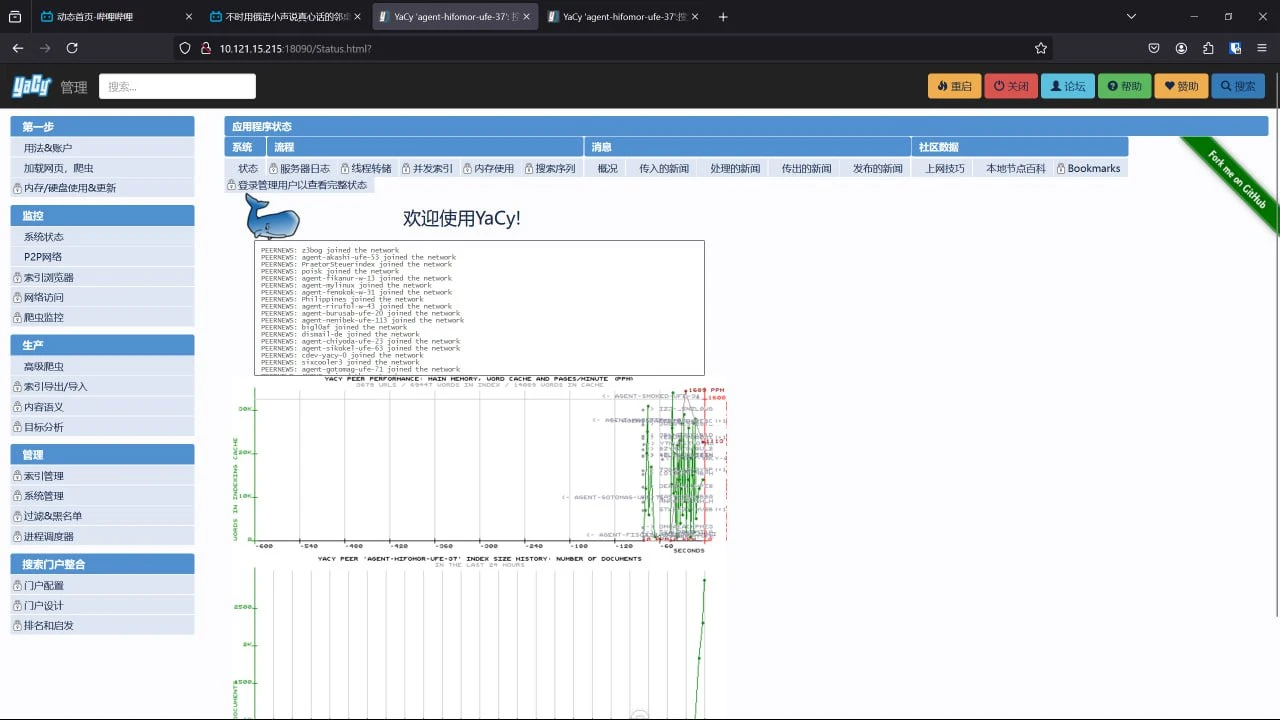Open the 搜索序列 menu item
Screen dimensions: 1280x720
(x=550, y=169)
